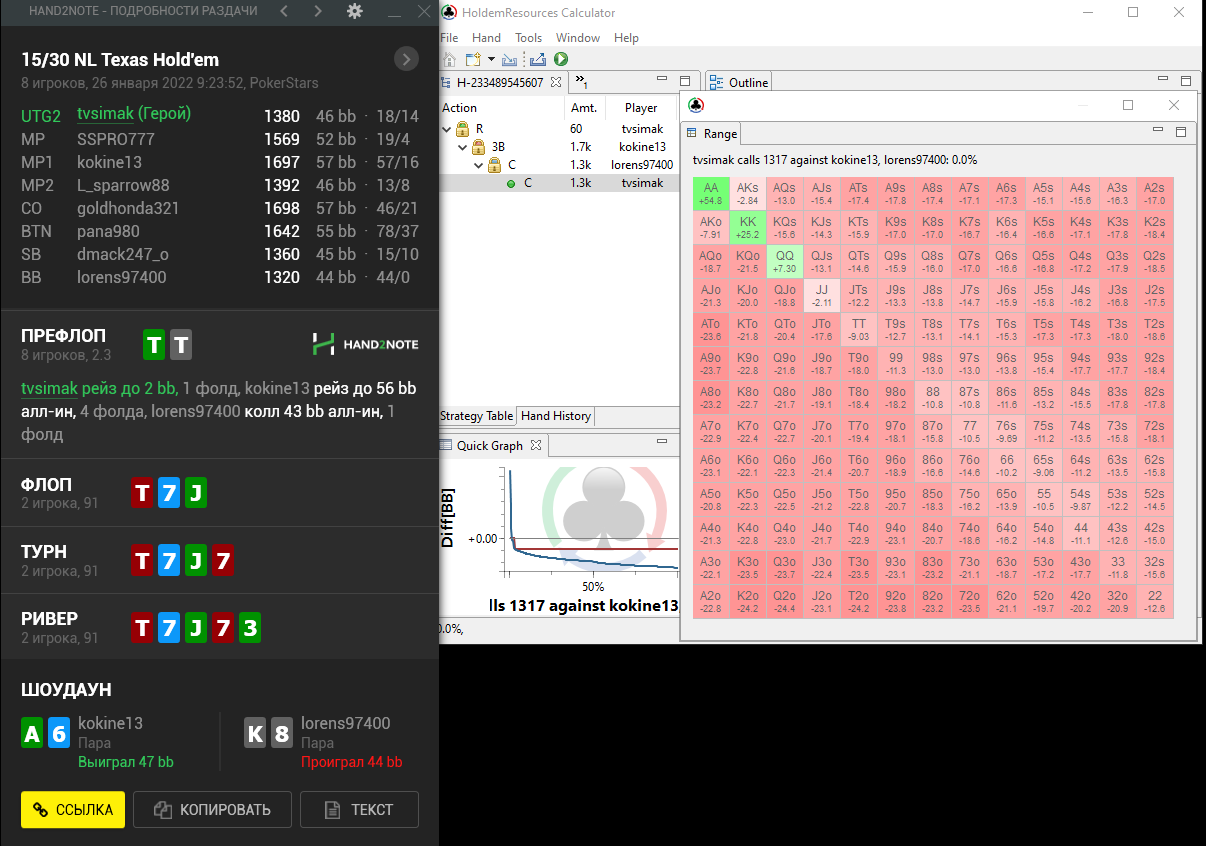
Task: Switch to the Strategy Table tab
Action: point(476,416)
